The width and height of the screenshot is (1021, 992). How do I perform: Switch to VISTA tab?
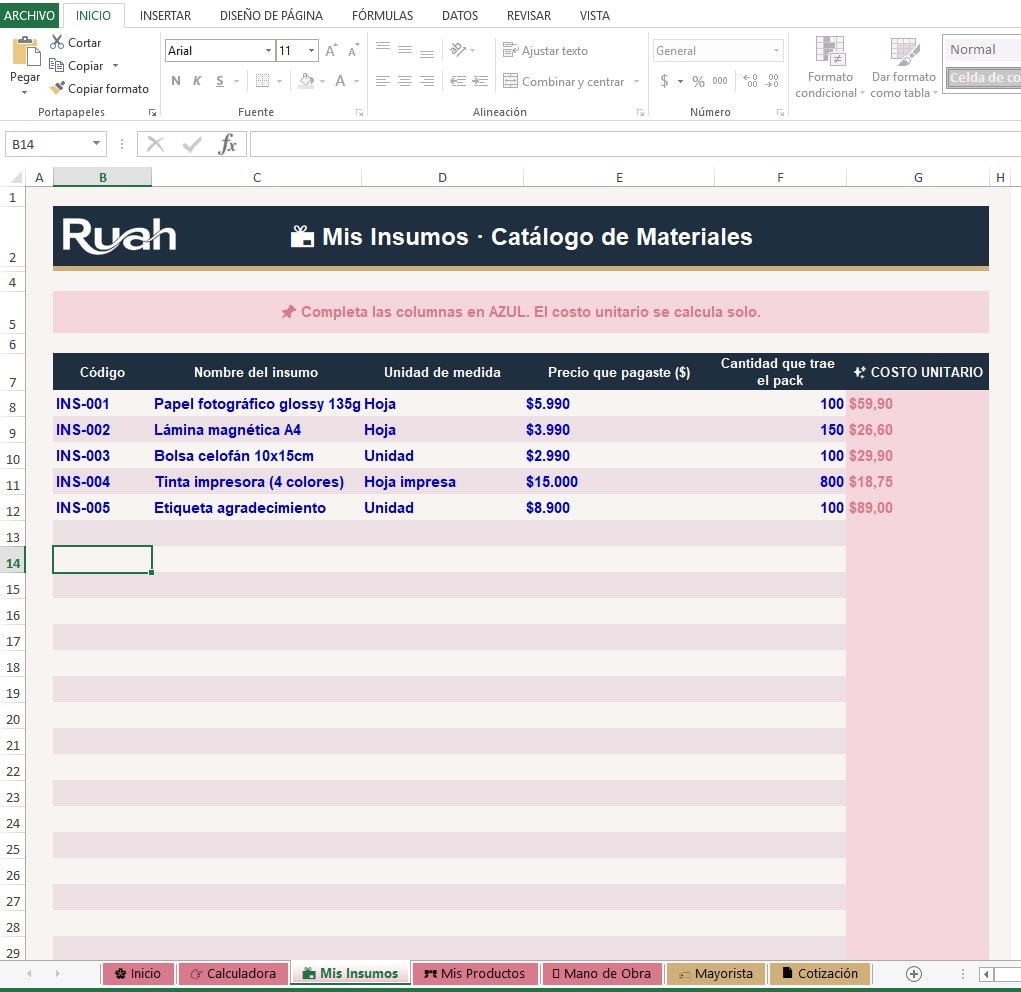coord(594,16)
